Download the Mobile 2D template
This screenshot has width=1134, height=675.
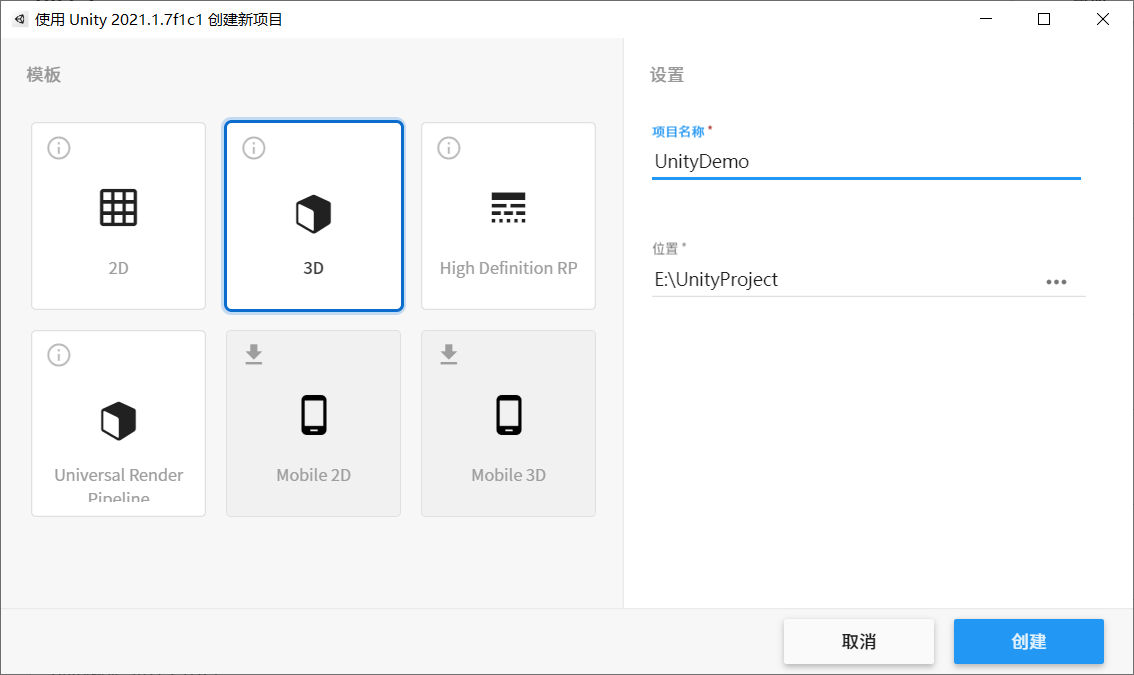tap(254, 355)
